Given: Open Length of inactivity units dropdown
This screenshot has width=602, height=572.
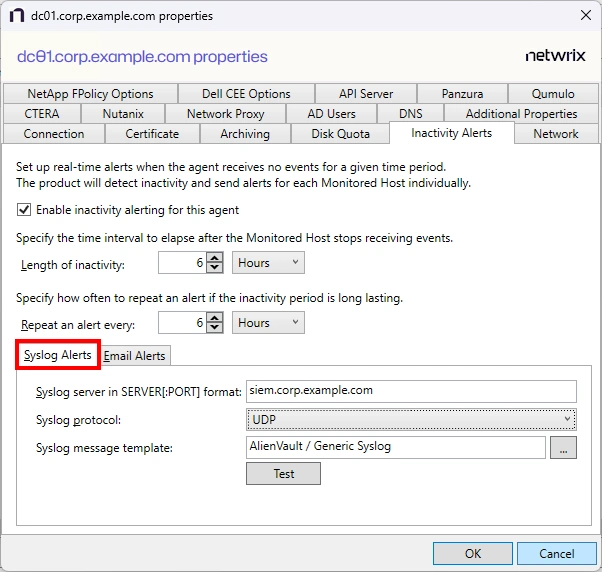Looking at the screenshot, I should pos(268,263).
